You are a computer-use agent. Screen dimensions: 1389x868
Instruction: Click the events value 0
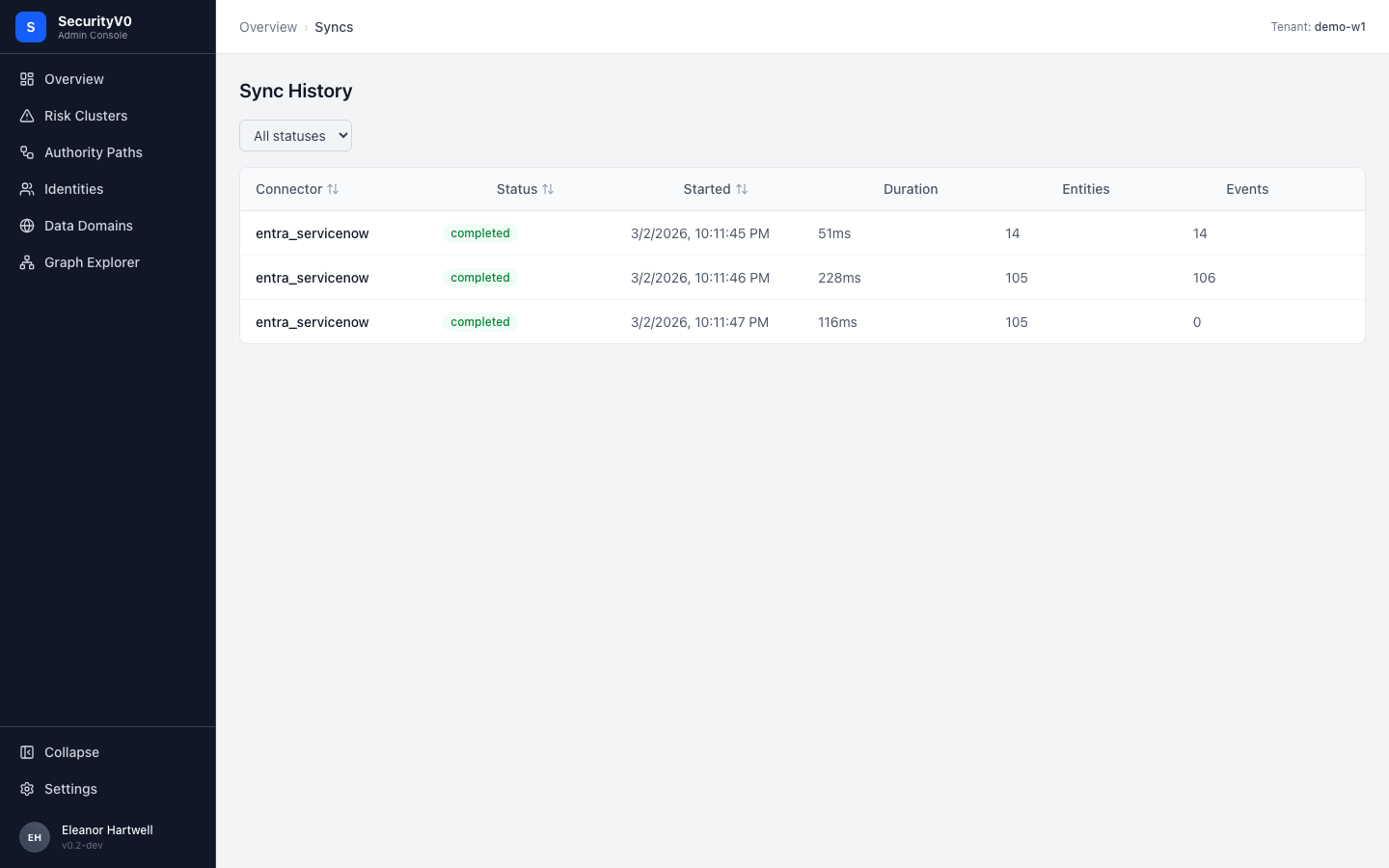[x=1197, y=322]
